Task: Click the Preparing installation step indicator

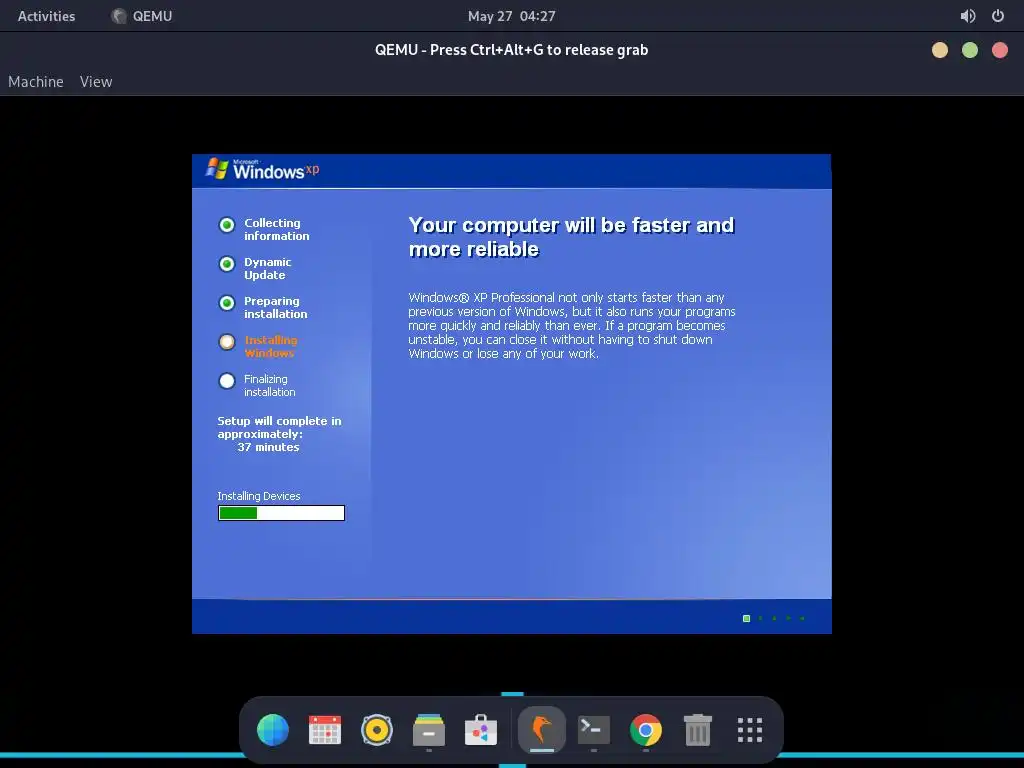Action: tap(227, 303)
